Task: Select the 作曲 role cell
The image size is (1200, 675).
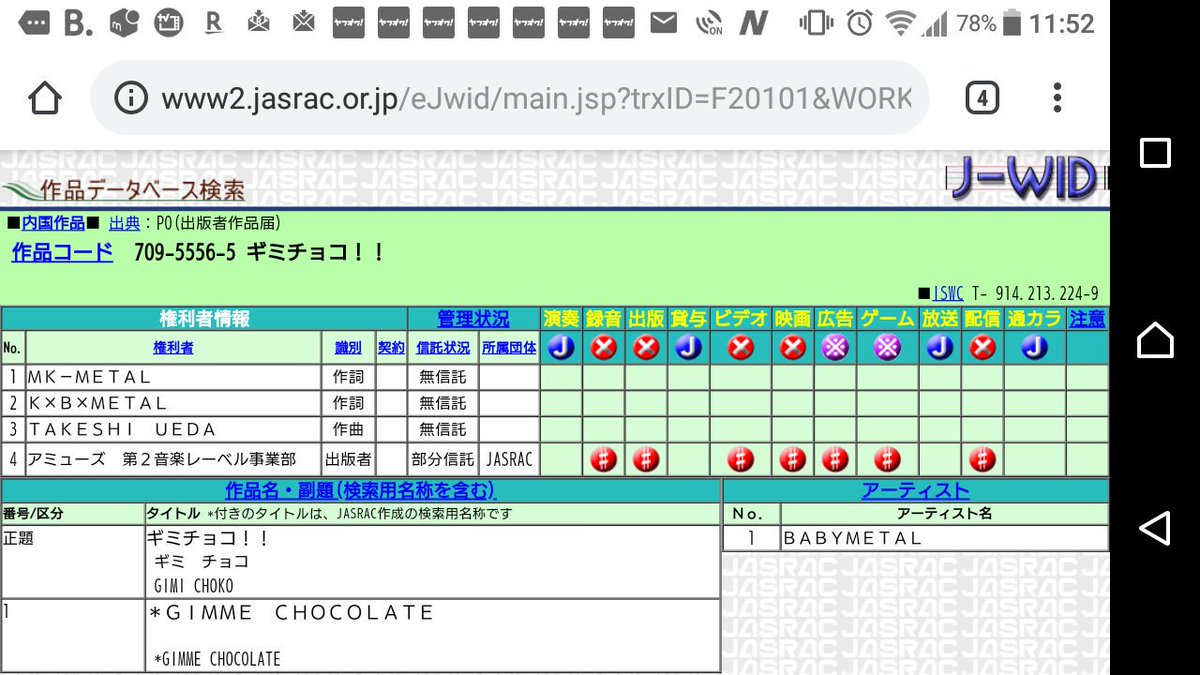Action: (349, 429)
